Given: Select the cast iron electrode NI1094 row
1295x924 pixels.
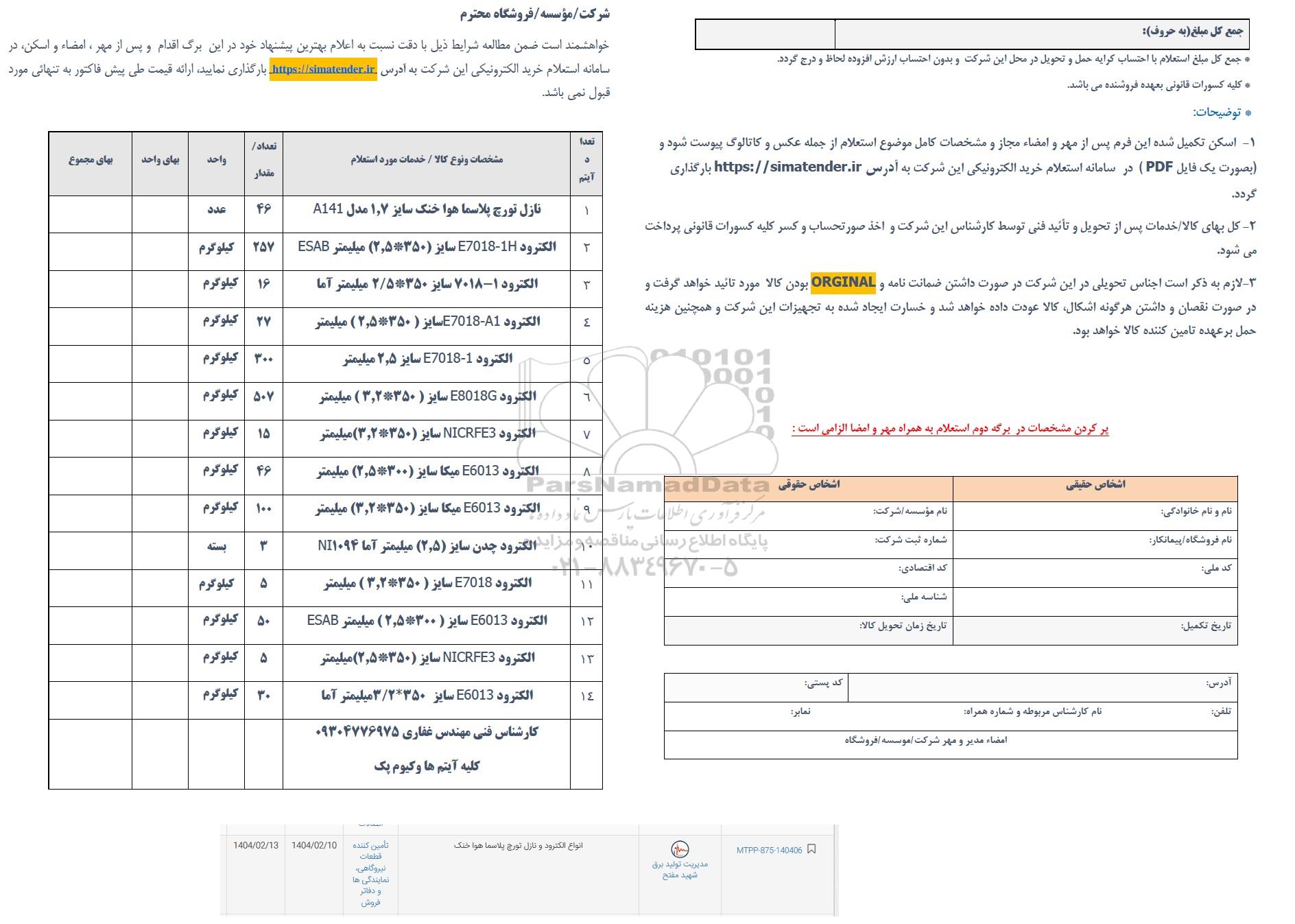Looking at the screenshot, I should (325, 551).
